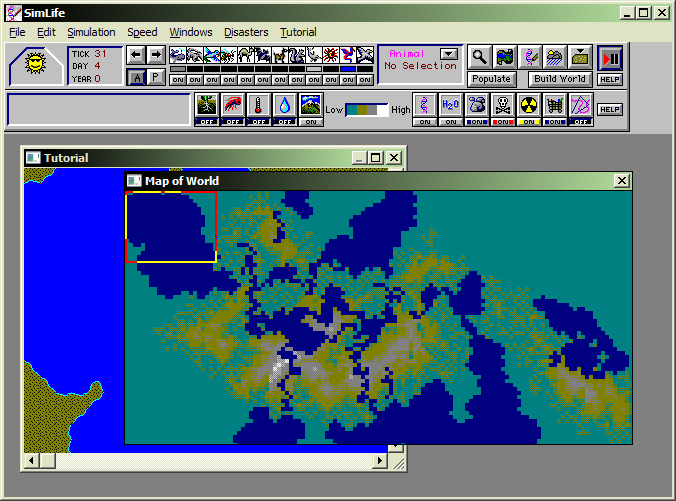Open the world map icon
Screen dimensions: 676x501
tap(505, 57)
